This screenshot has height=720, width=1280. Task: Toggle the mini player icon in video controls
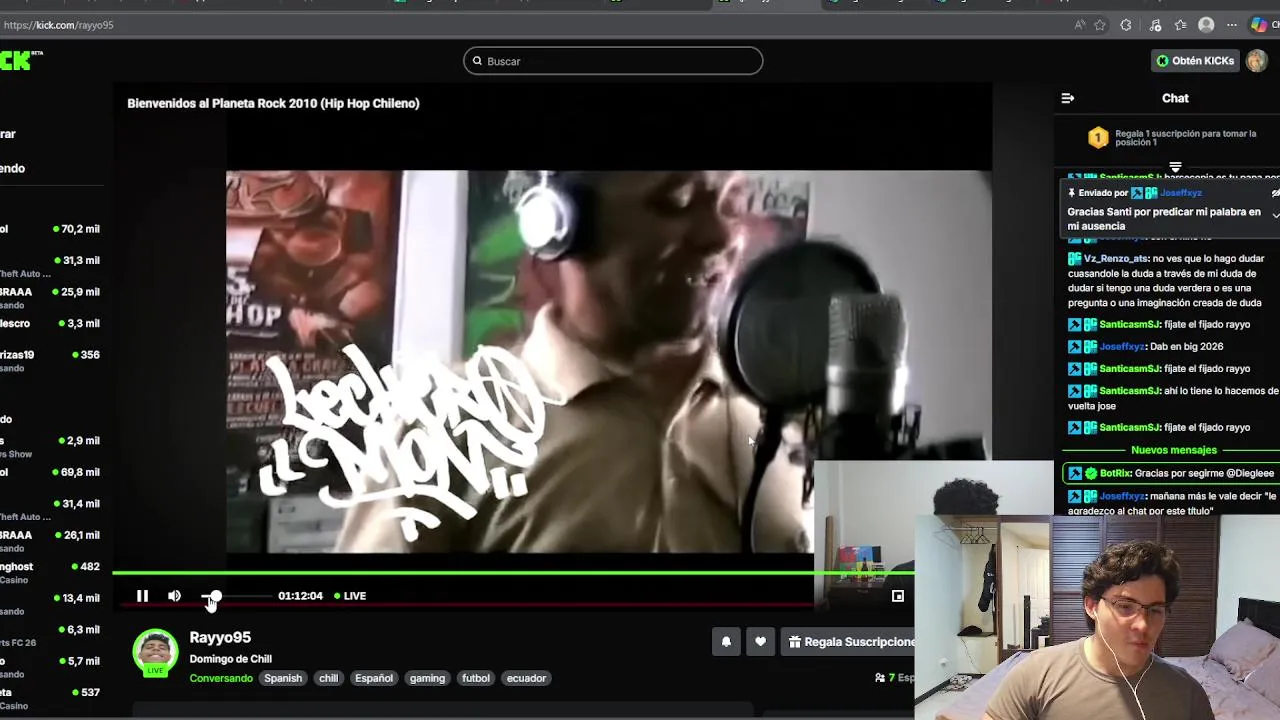coord(898,596)
